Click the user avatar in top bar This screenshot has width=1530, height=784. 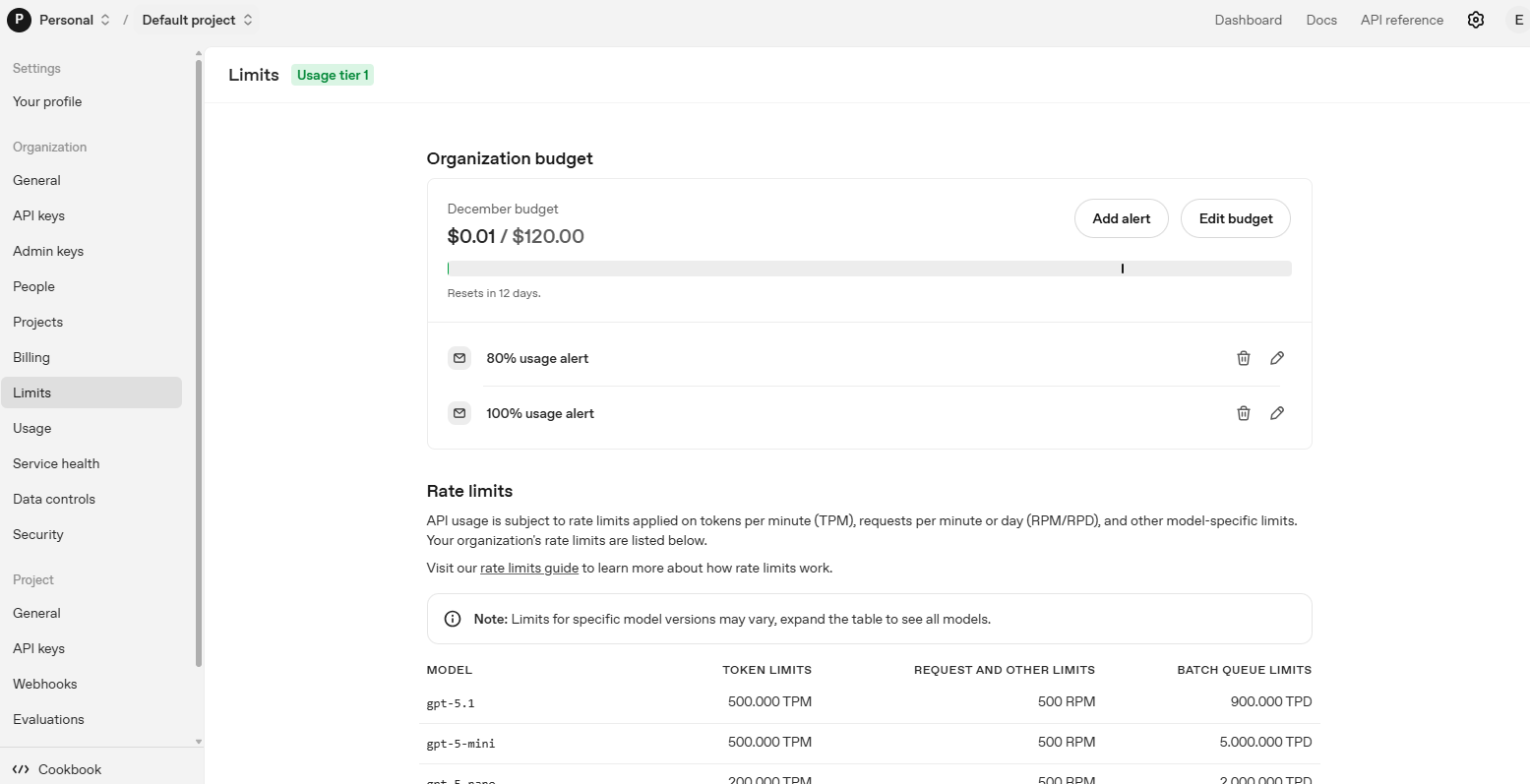1517,20
